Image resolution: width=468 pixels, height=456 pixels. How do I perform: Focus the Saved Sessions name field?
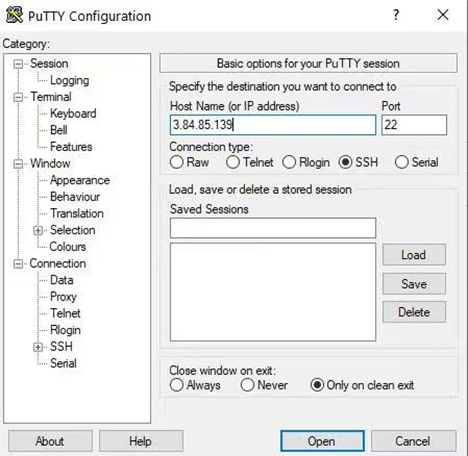[x=273, y=228]
